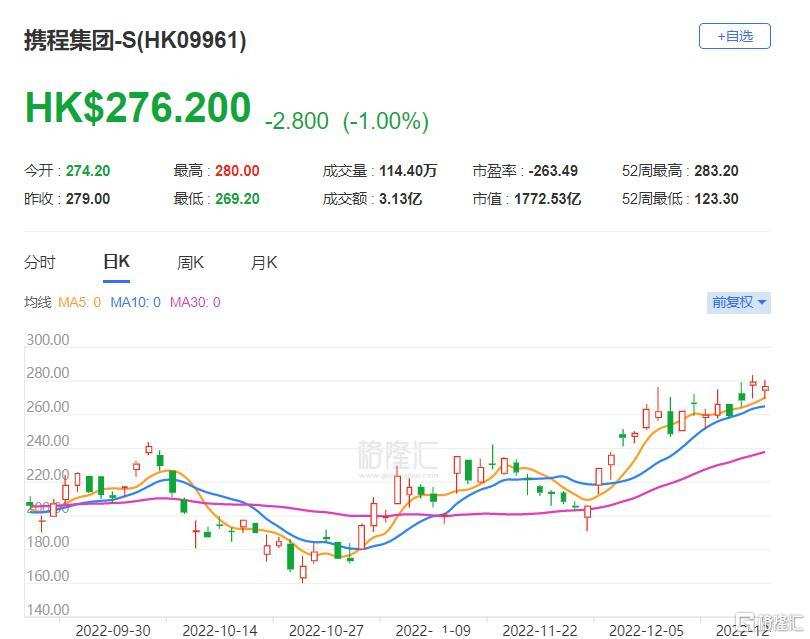The image size is (810, 639).
Task: Click the stock title 携程集团-S(HK09961)
Action: click(x=135, y=40)
